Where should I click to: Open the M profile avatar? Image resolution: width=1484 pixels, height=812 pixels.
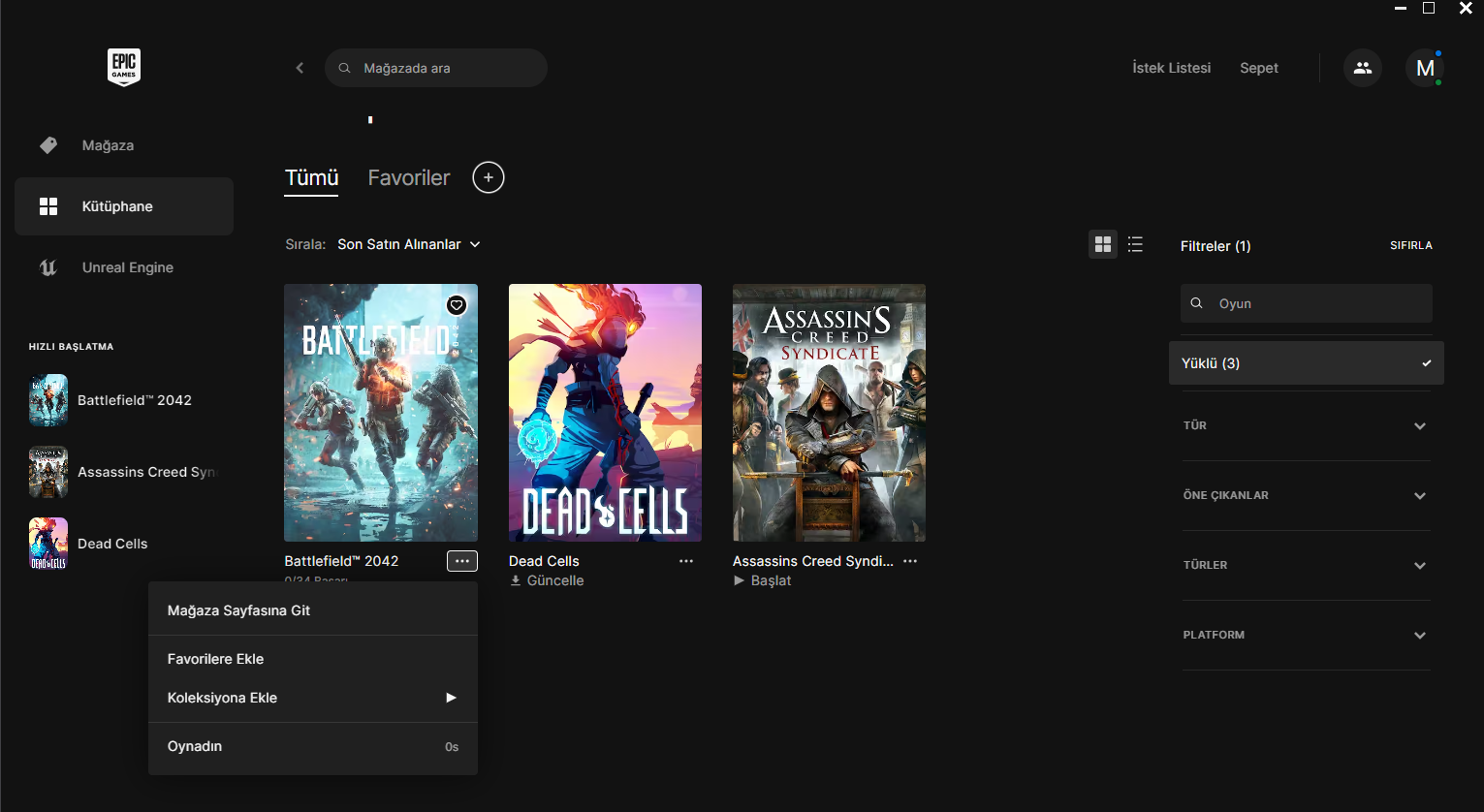coord(1425,68)
